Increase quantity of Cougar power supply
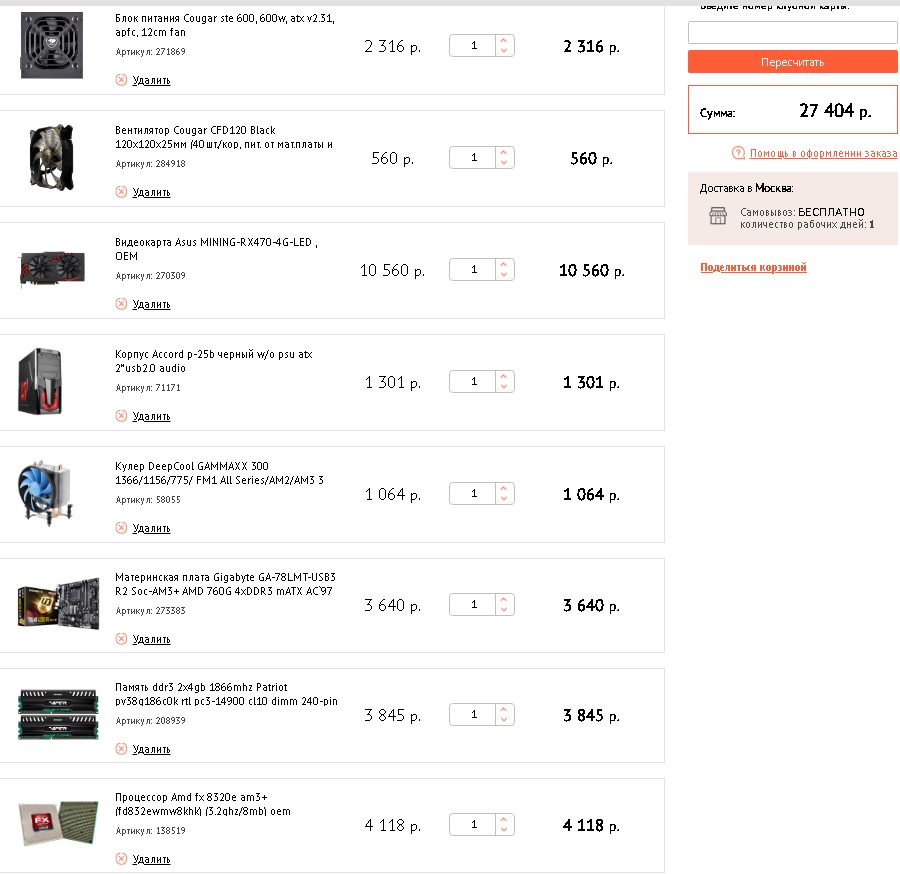900x874 pixels. pos(504,41)
